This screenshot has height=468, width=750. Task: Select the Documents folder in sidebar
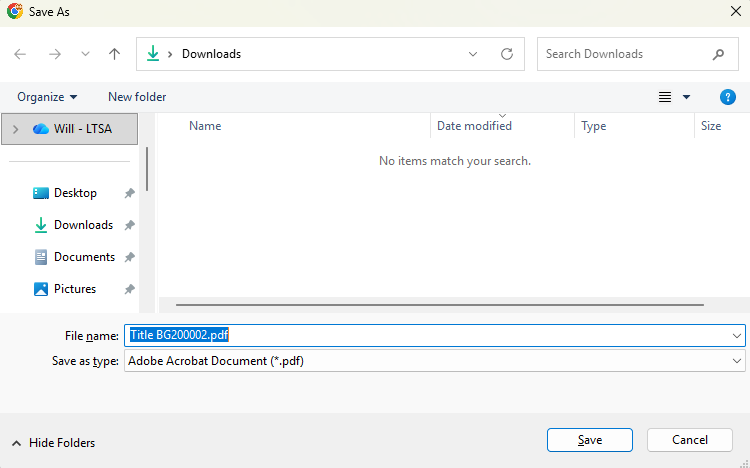(x=84, y=257)
